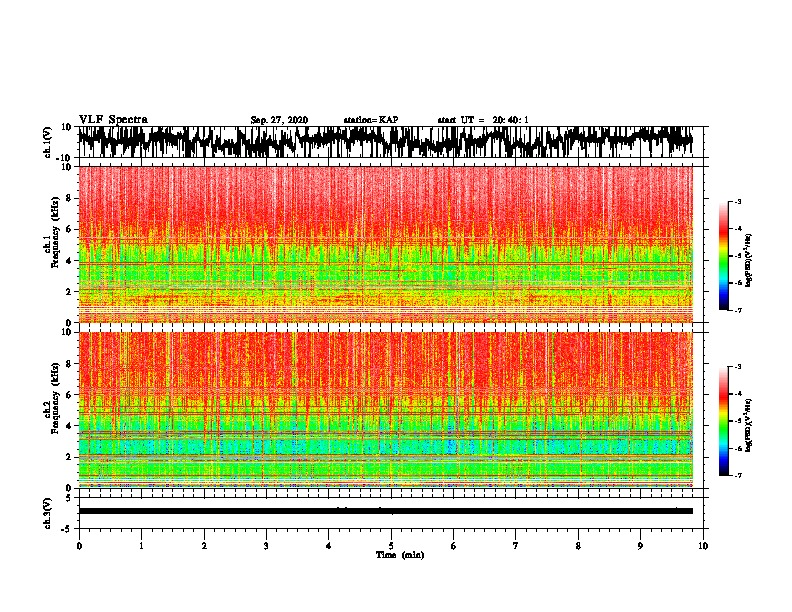Click the "5" tick of the ch.3(V) panel
The width and height of the screenshot is (792, 612).
70,498
